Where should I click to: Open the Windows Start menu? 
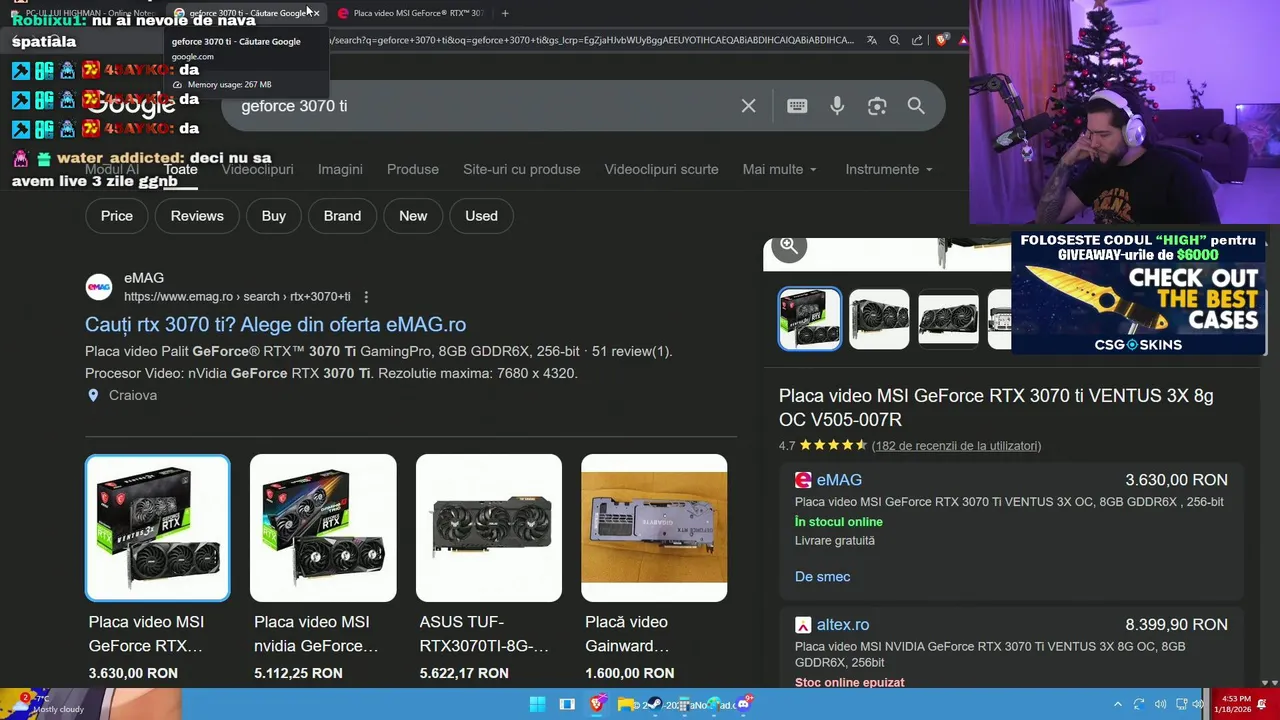coord(537,704)
